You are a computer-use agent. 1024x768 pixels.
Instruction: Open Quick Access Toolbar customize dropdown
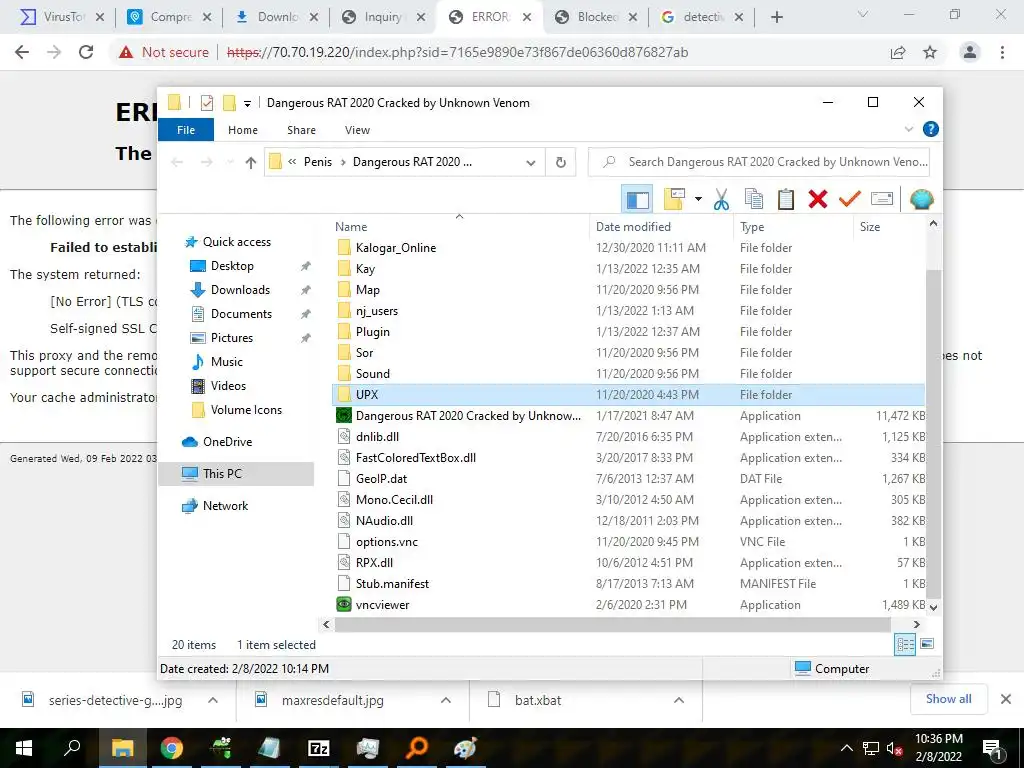pyautogui.click(x=248, y=103)
